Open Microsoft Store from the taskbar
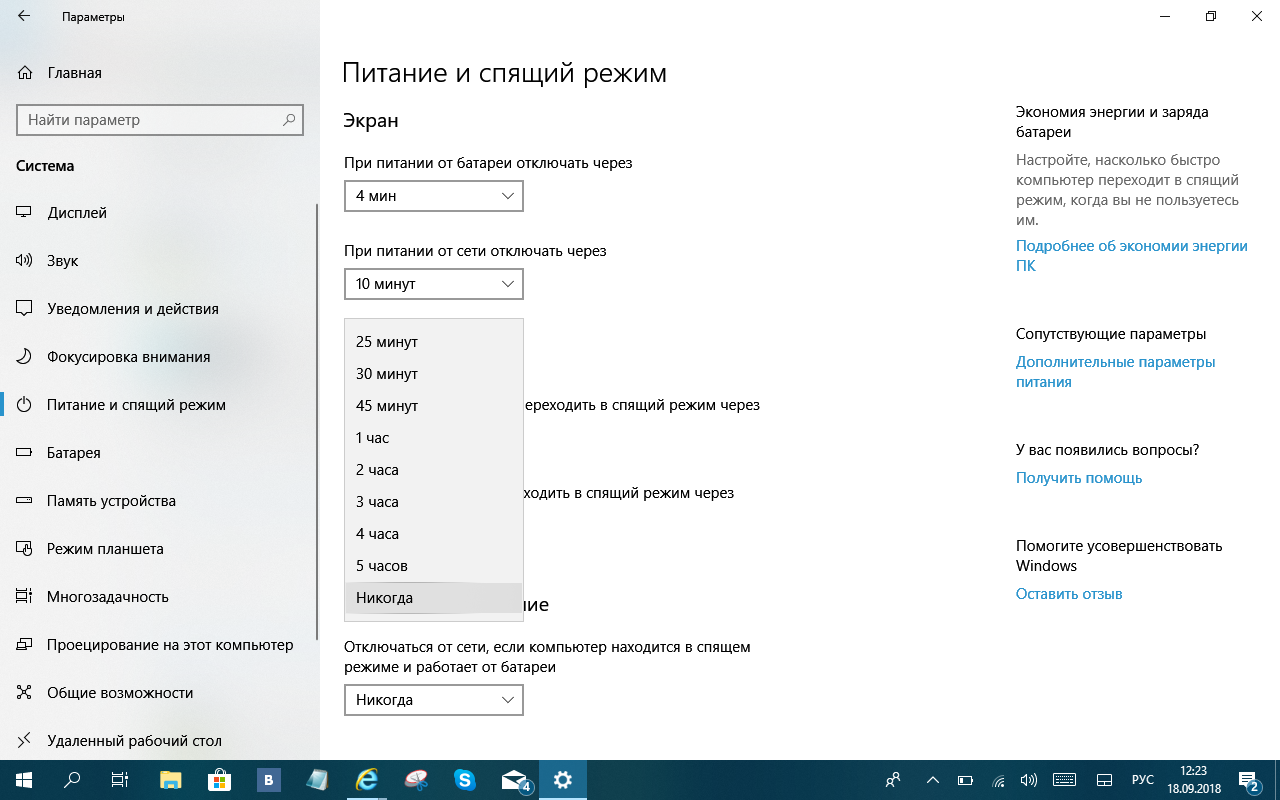Viewport: 1280px width, 800px height. (220, 780)
